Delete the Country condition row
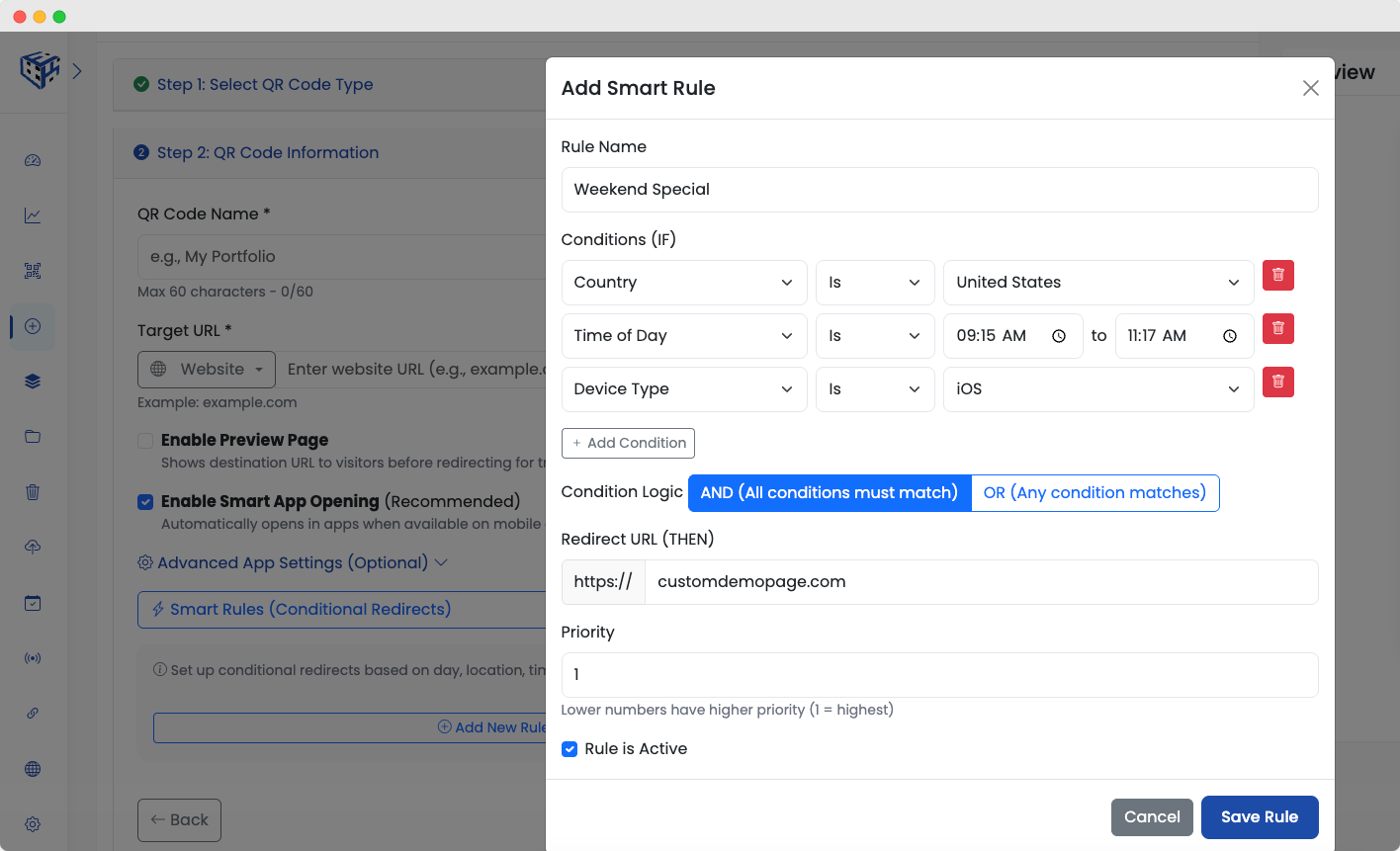Image resolution: width=1400 pixels, height=851 pixels. click(x=1277, y=275)
